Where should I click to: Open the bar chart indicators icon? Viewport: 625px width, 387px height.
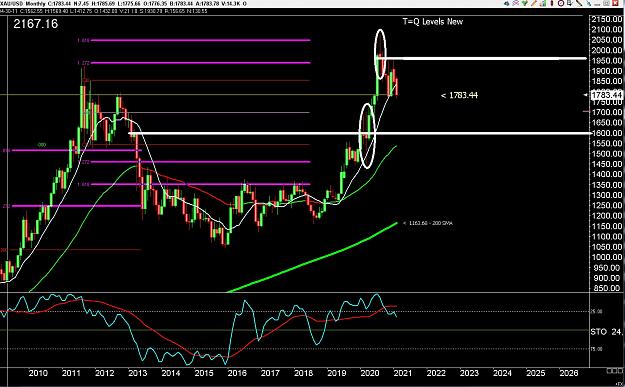tap(543, 3)
